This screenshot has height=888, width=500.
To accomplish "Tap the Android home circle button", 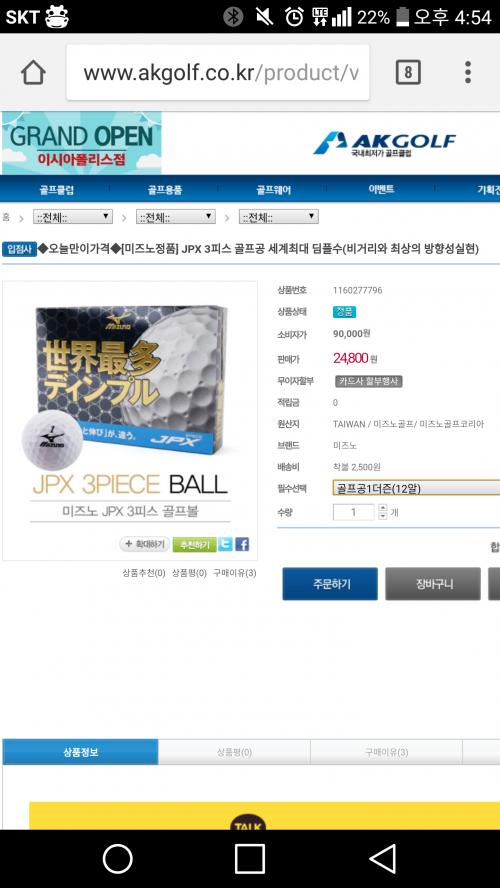I will click(118, 859).
